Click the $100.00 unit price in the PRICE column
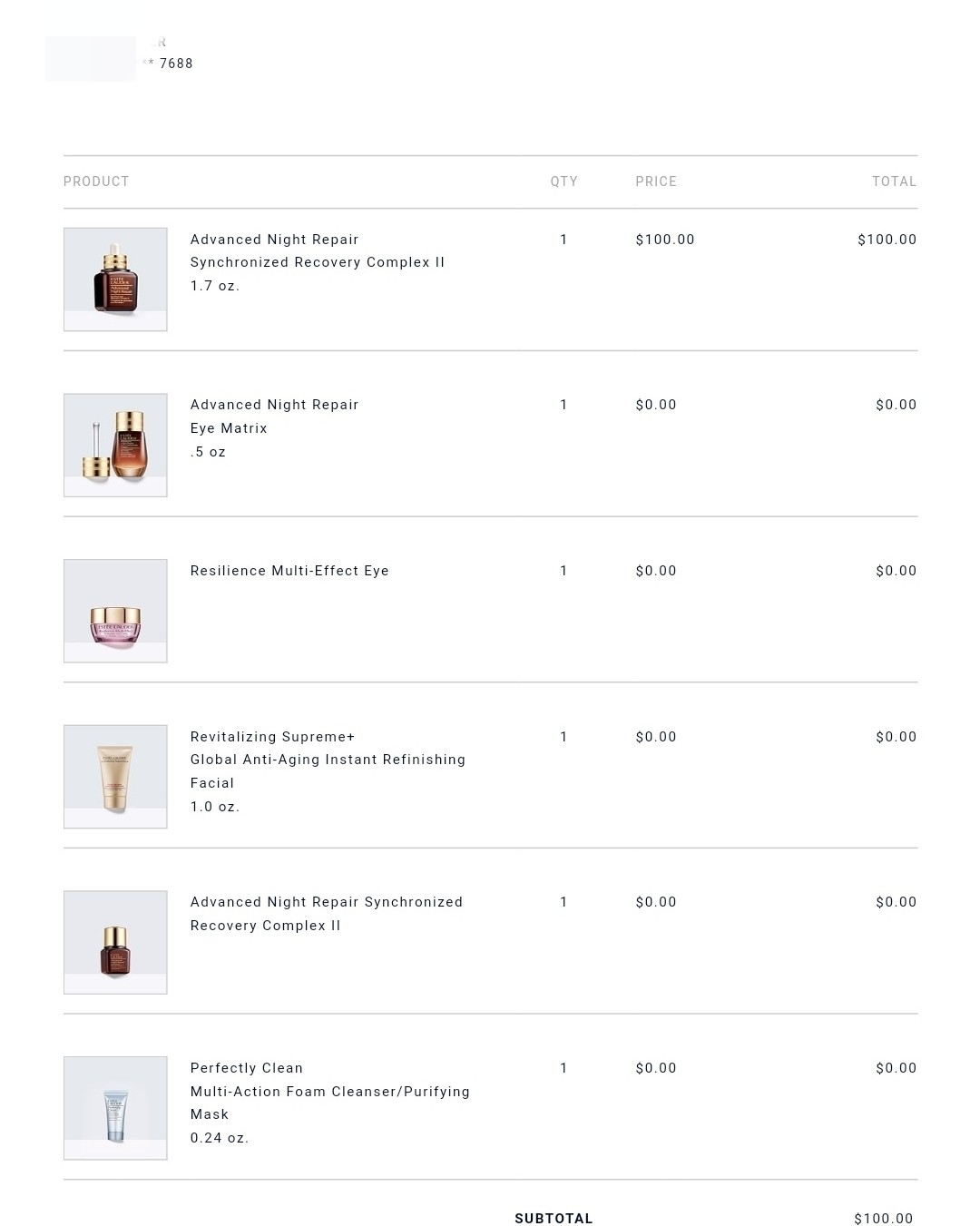980x1226 pixels. click(665, 240)
